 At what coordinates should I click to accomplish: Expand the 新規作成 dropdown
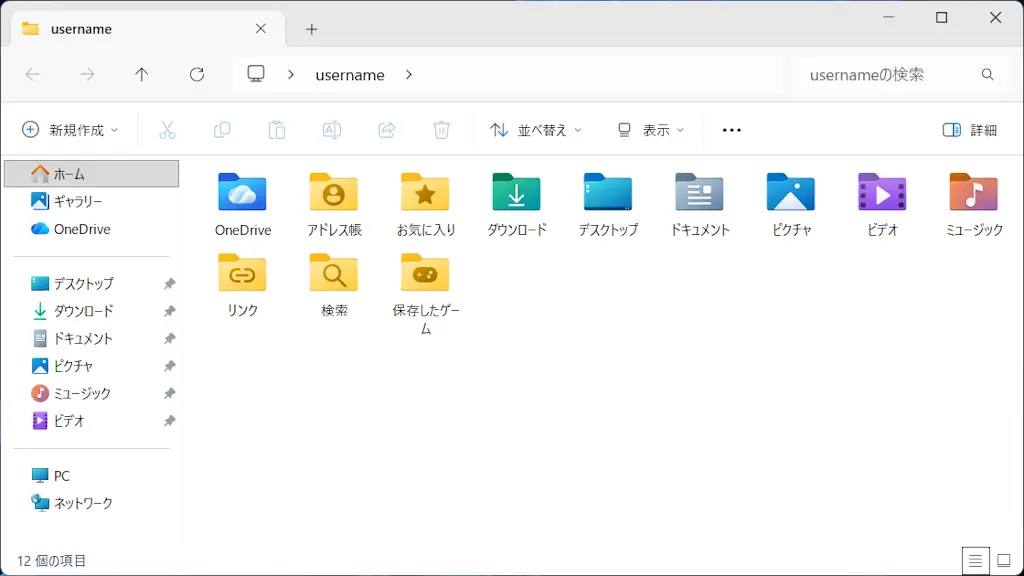pos(70,130)
